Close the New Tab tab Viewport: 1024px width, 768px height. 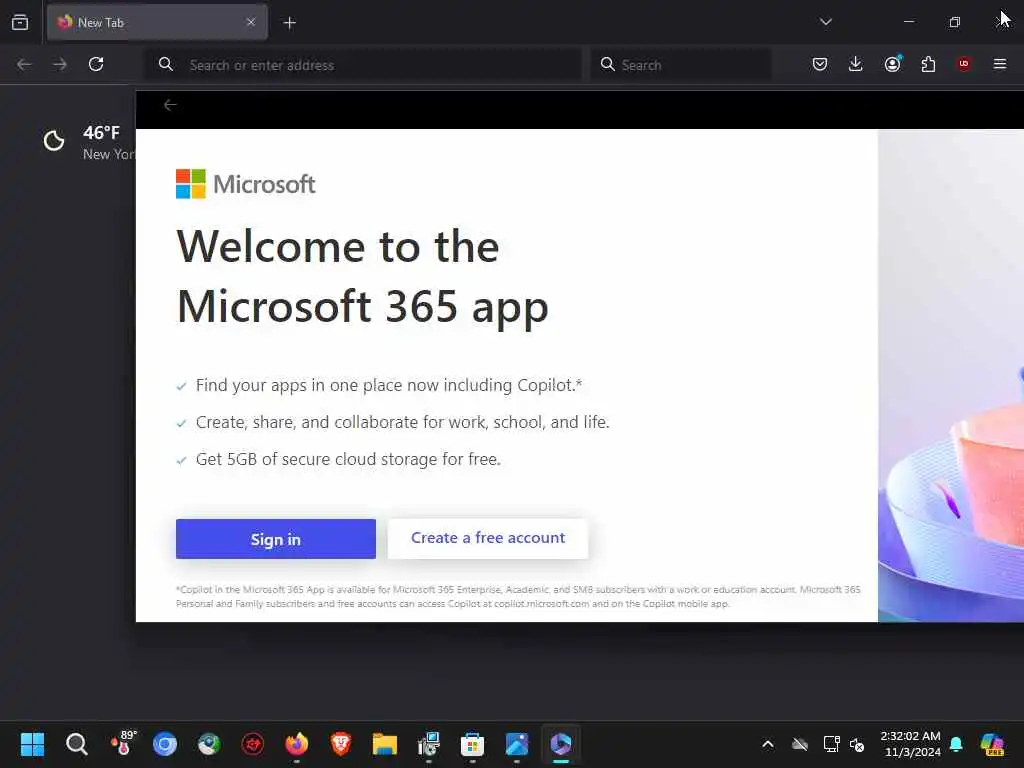(x=251, y=22)
